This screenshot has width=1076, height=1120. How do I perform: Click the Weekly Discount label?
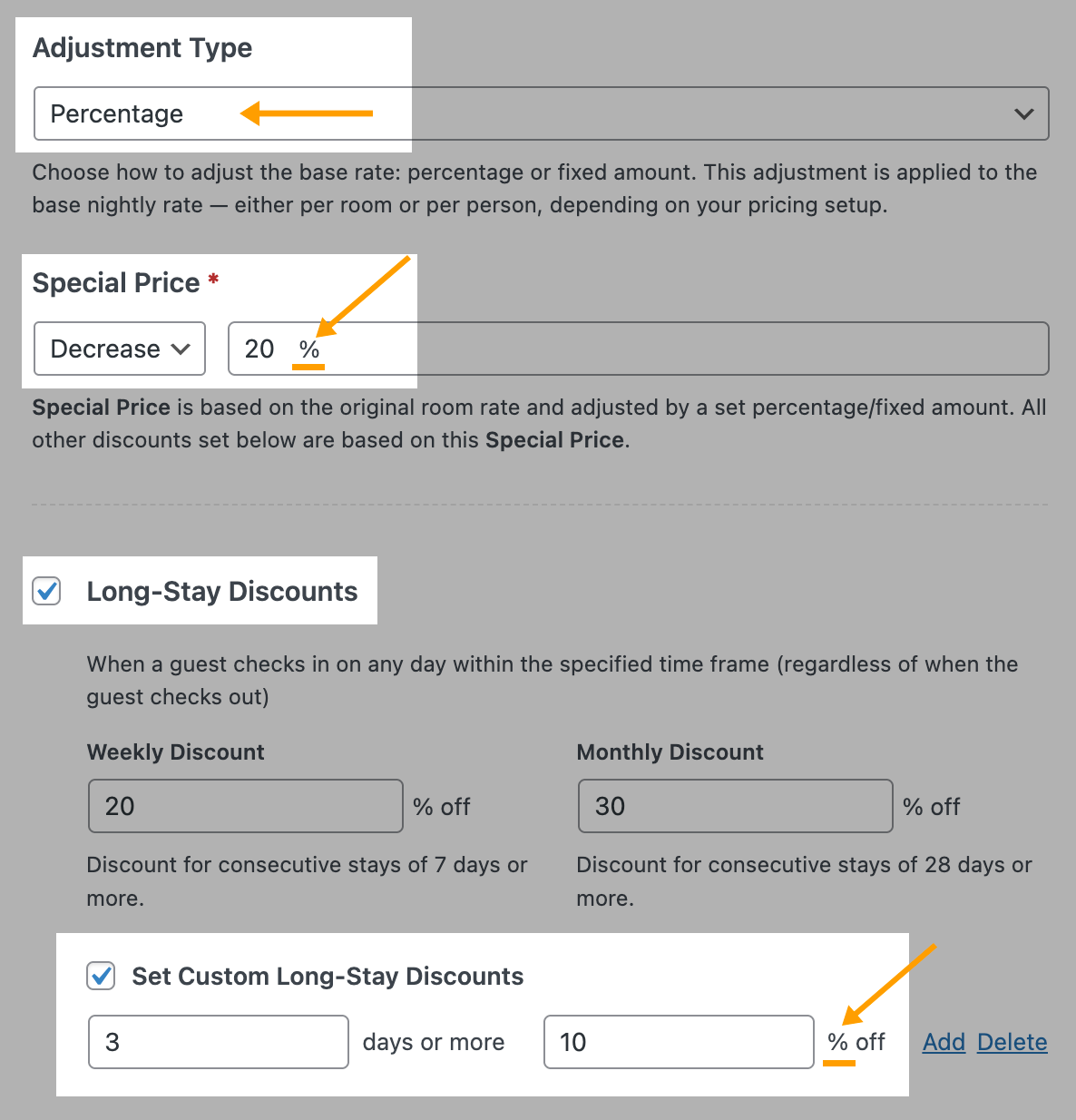(175, 752)
